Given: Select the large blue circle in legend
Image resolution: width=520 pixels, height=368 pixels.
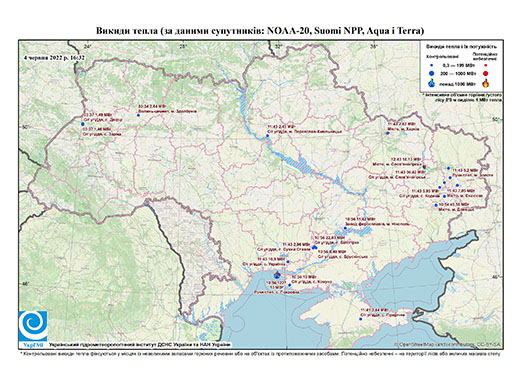Looking at the screenshot, I should point(432,73).
